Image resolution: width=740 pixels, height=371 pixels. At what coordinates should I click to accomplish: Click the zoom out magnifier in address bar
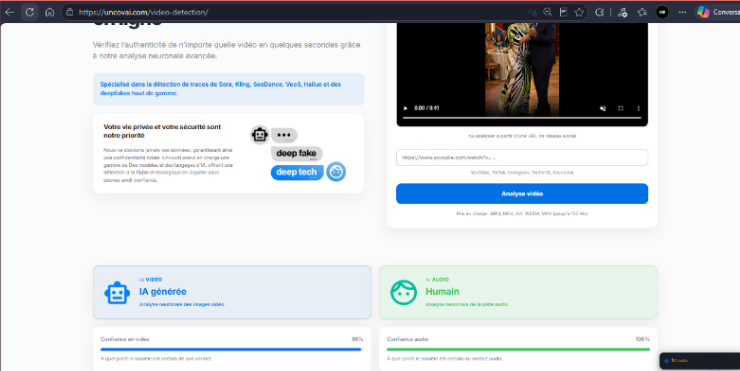(x=547, y=12)
